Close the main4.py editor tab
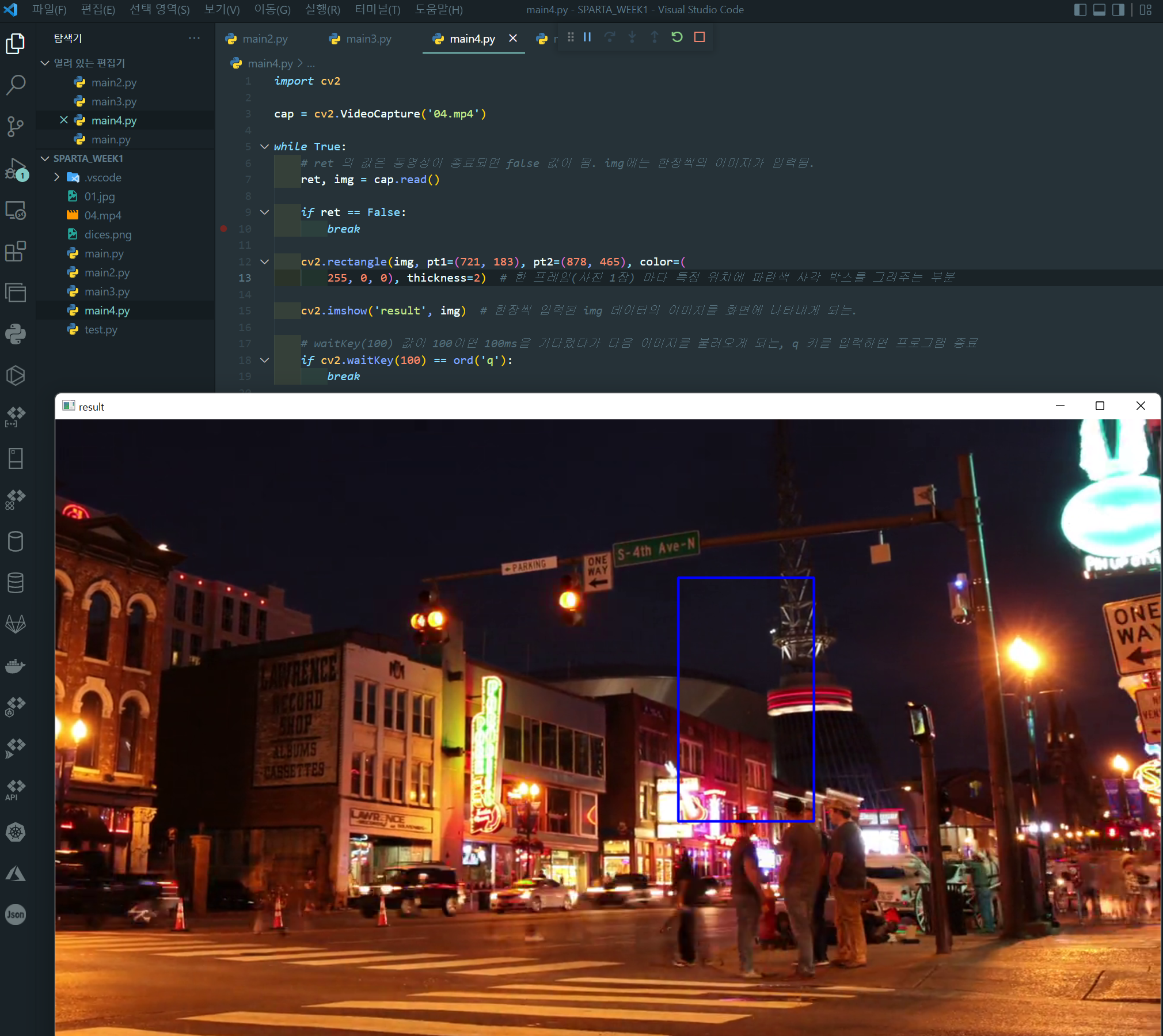 [513, 39]
